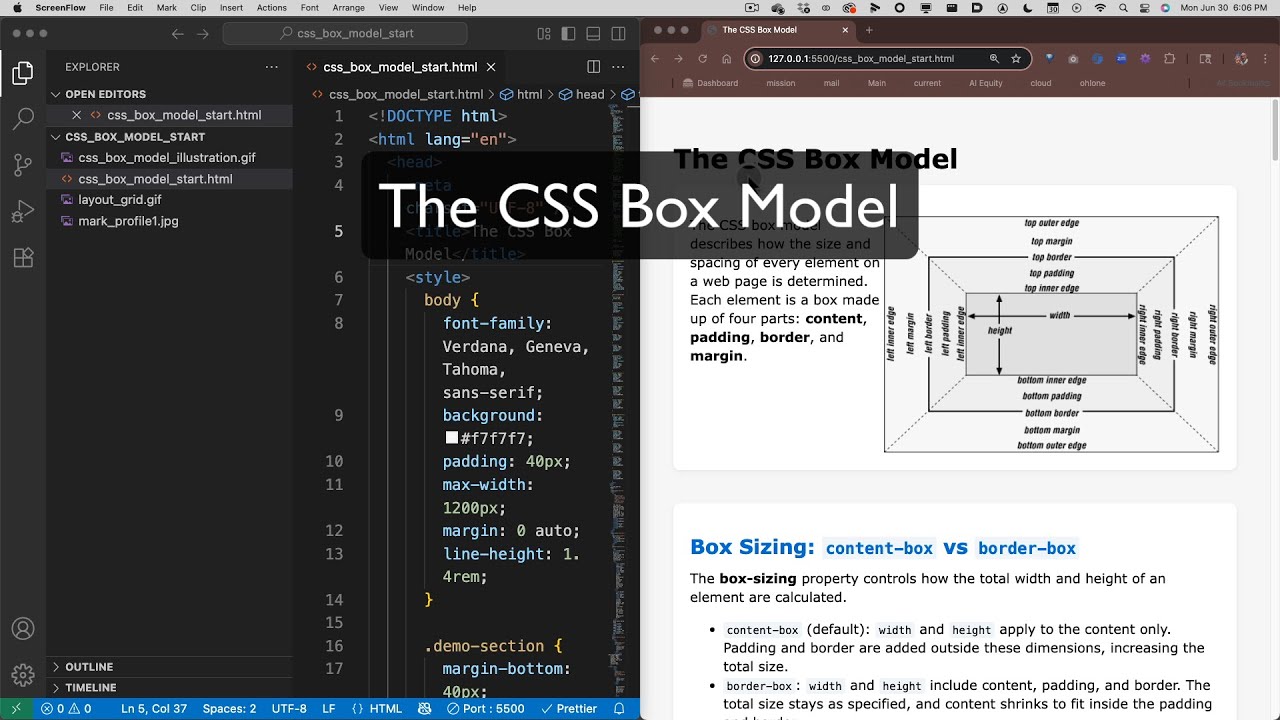
Task: Click the Explorer icon in the activity bar
Action: (x=22, y=73)
